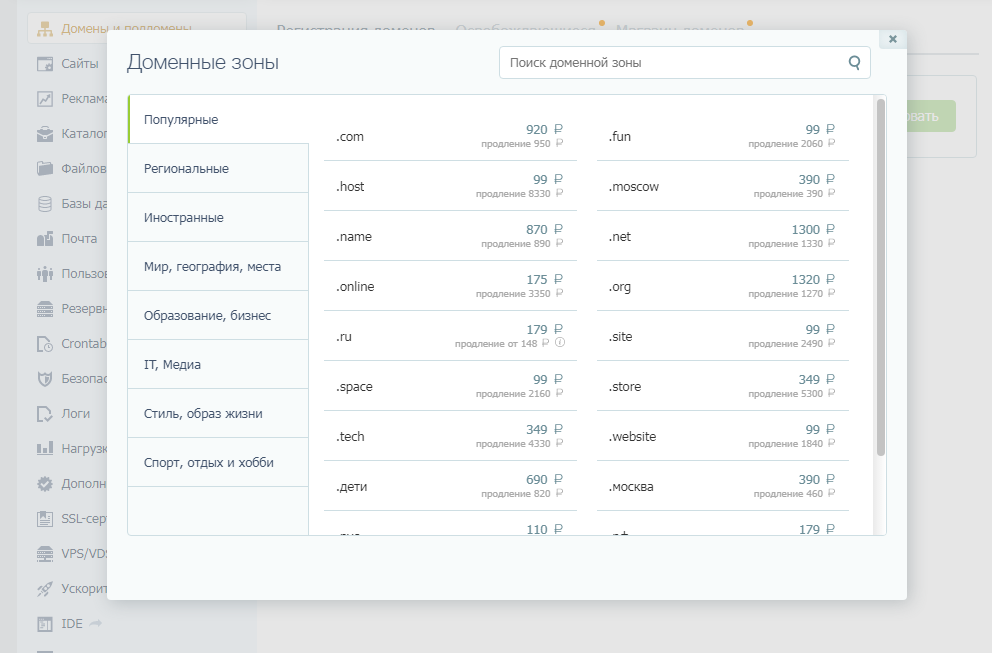992x653 pixels.
Task: Click the Почта mailbox icon in the sidebar
Action: pos(45,239)
